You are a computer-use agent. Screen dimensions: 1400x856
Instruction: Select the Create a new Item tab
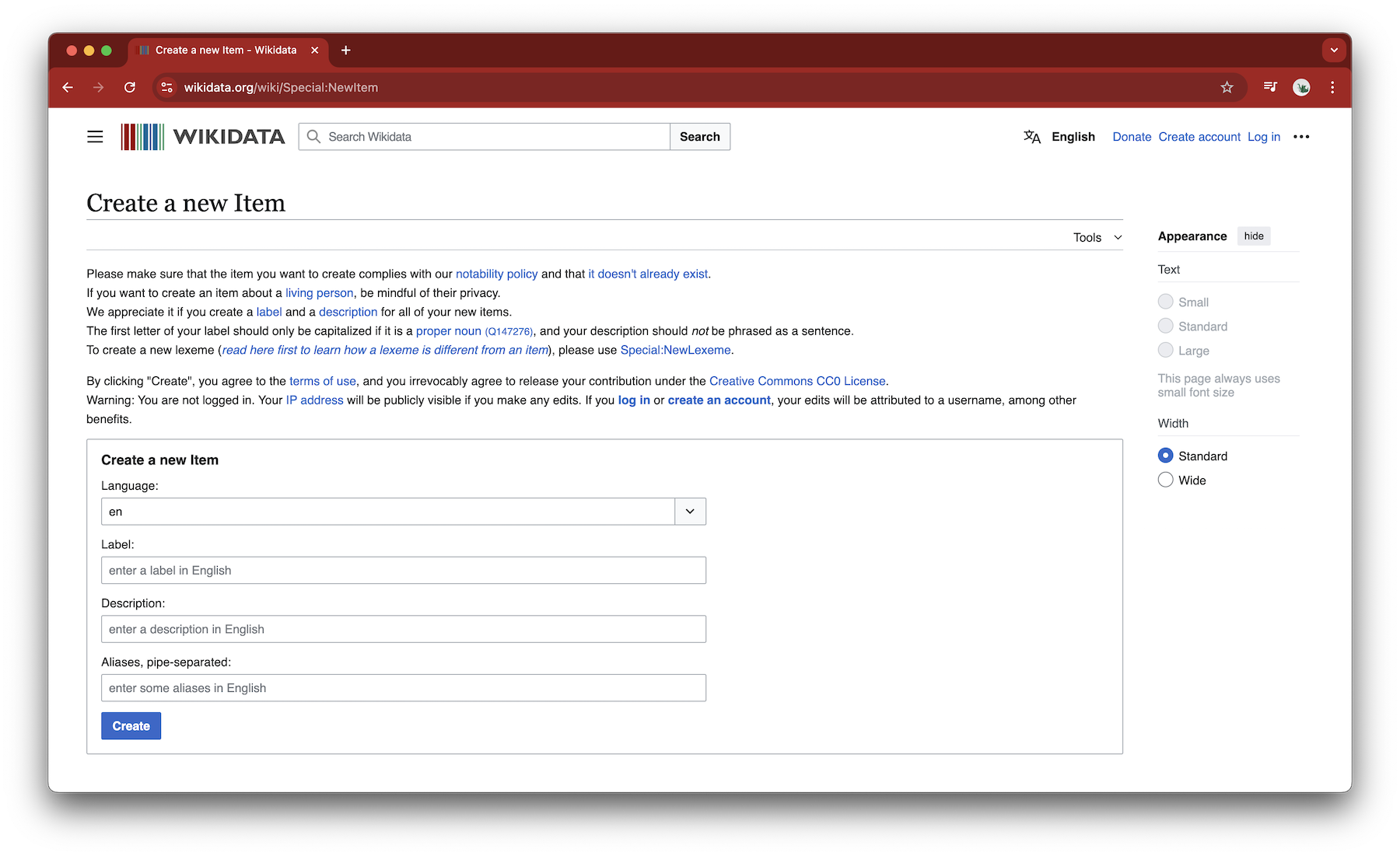point(226,51)
